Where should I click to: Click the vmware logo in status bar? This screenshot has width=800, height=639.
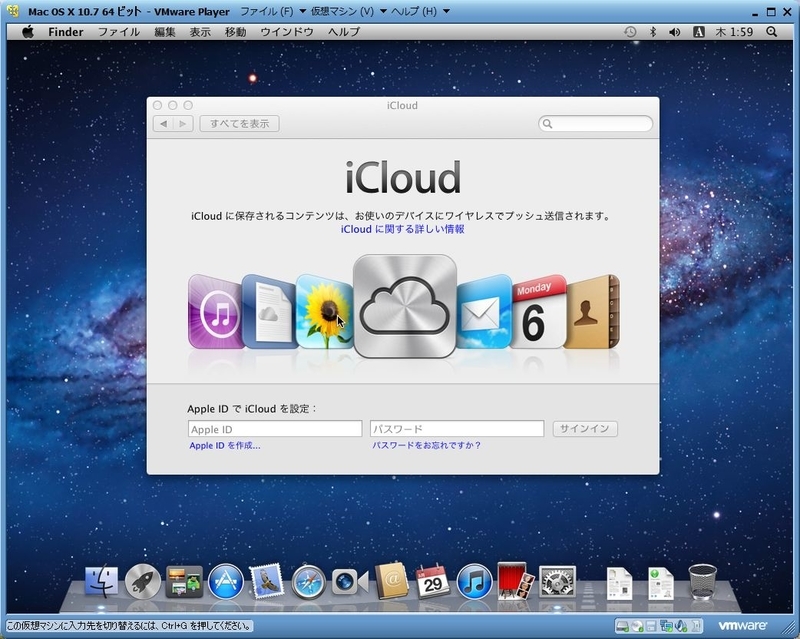click(742, 626)
